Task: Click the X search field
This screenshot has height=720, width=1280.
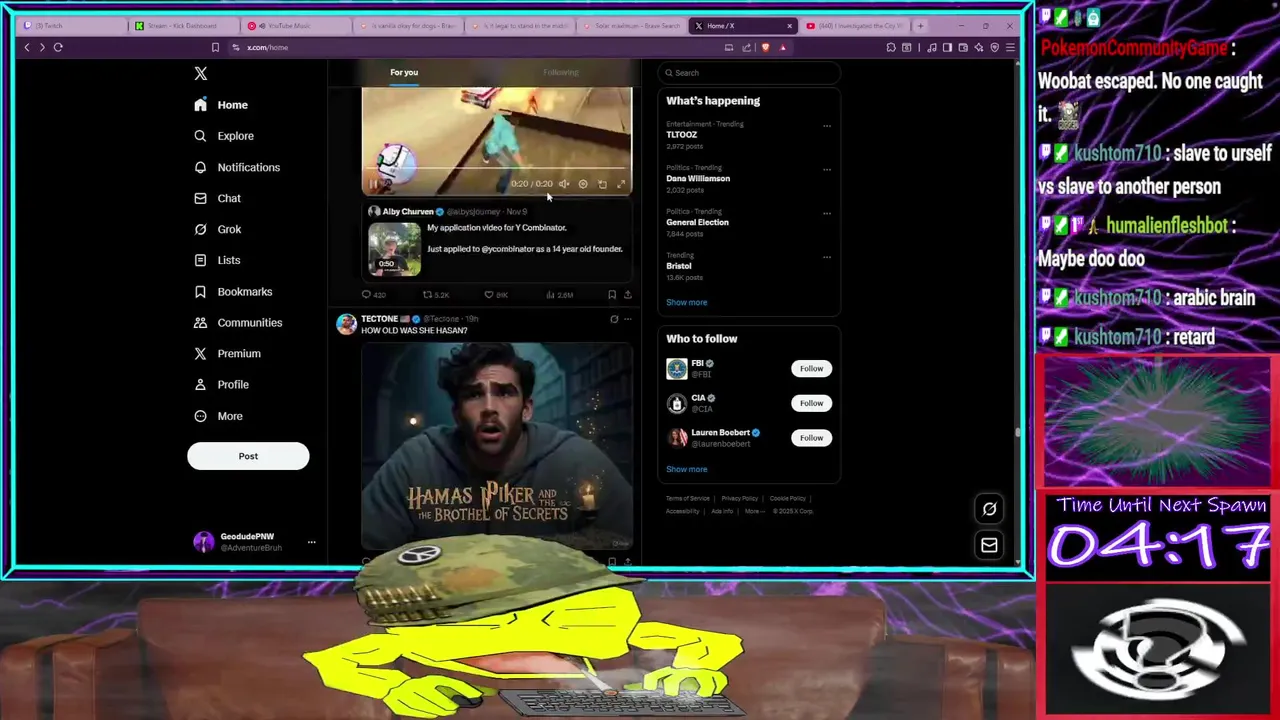Action: click(x=748, y=73)
